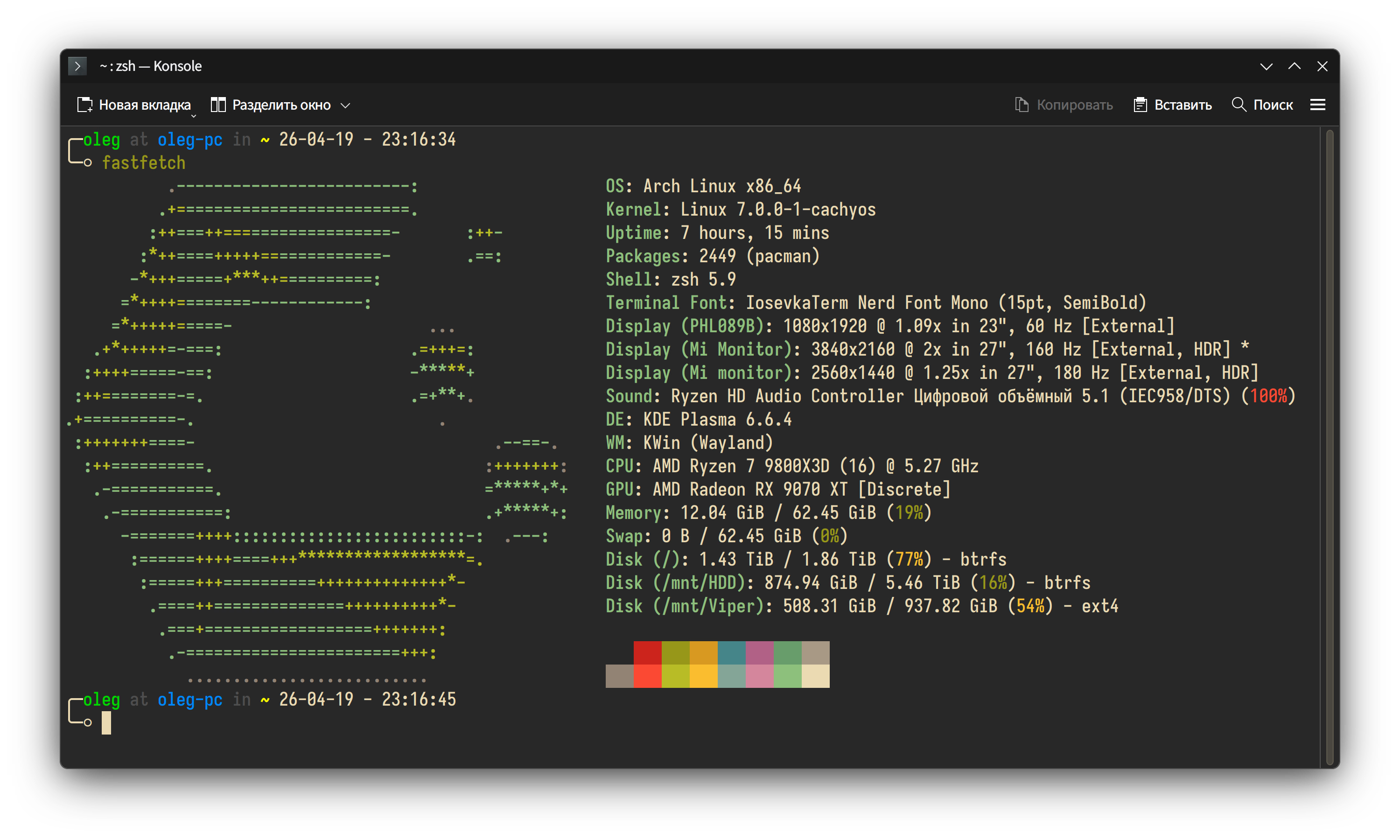Minimize the Konsole window
The image size is (1400, 840).
click(x=1267, y=66)
